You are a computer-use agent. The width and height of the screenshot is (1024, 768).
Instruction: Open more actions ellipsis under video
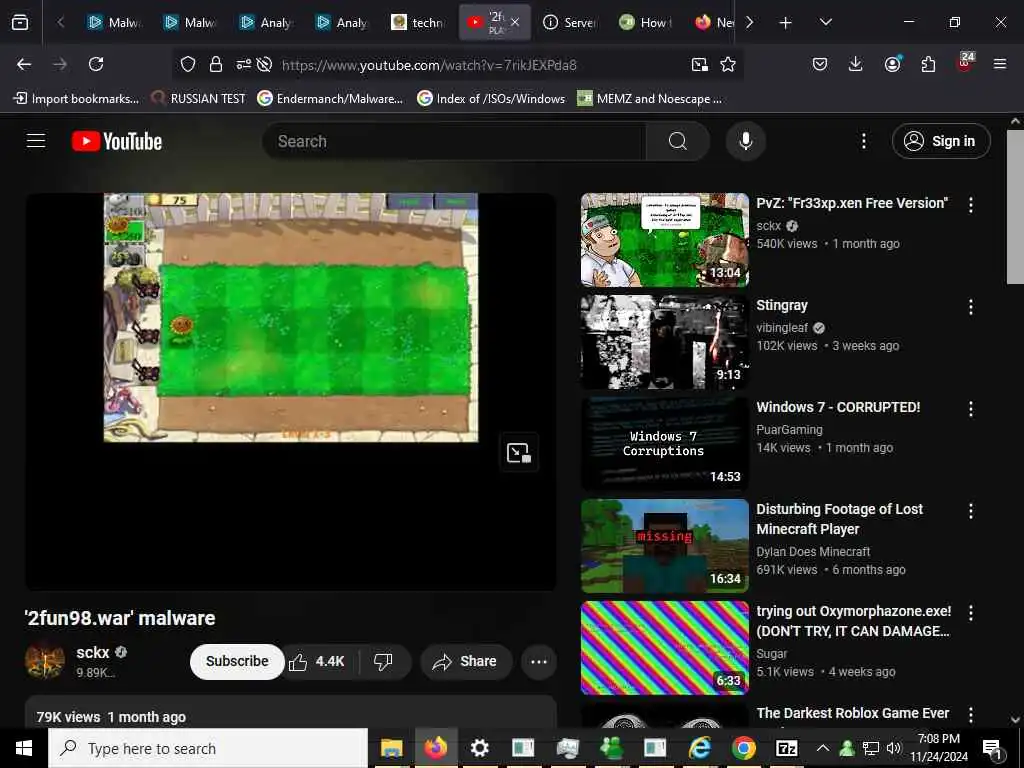[539, 661]
